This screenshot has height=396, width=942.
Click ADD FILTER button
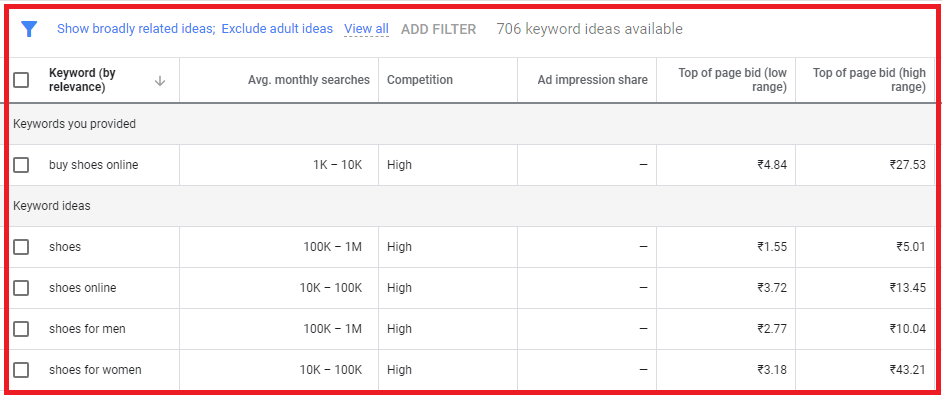(439, 29)
